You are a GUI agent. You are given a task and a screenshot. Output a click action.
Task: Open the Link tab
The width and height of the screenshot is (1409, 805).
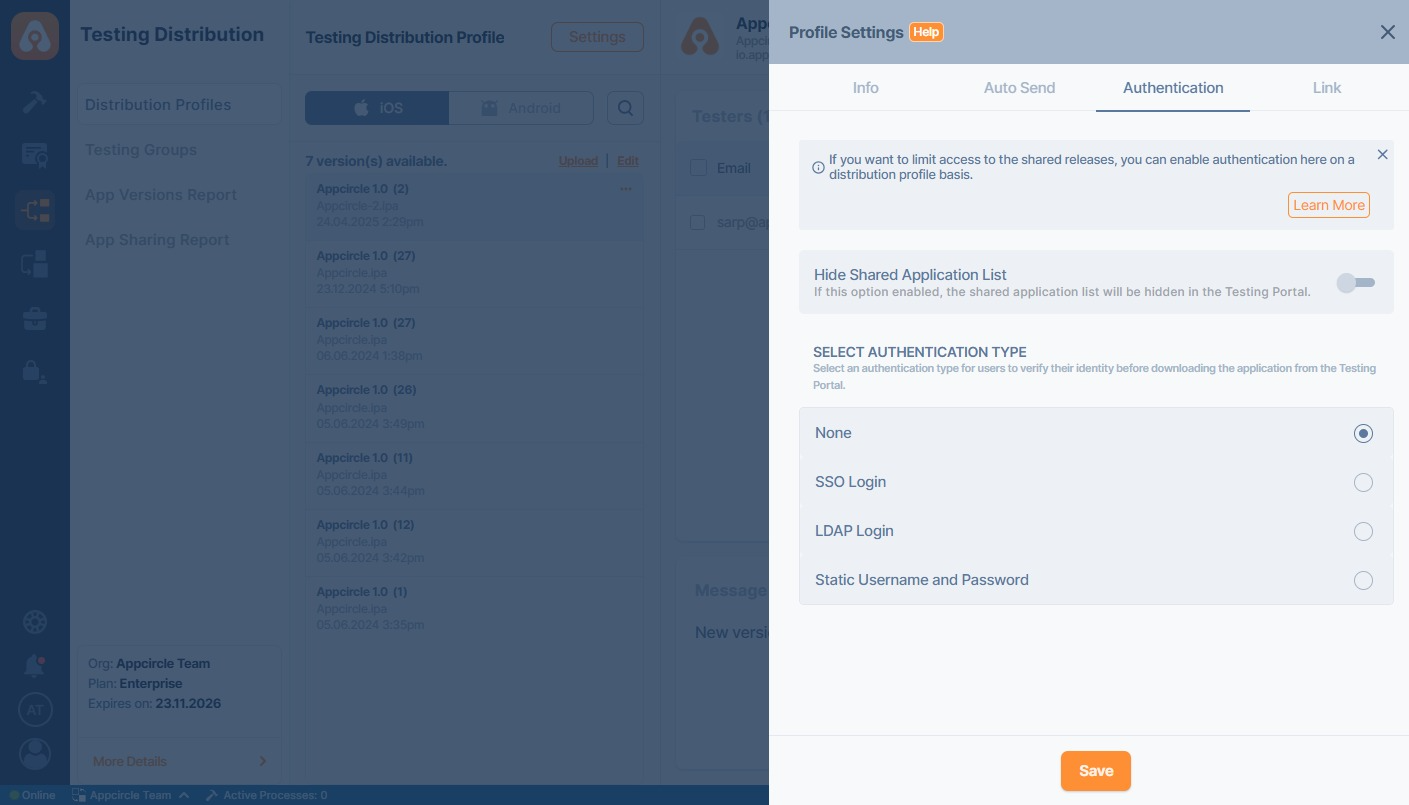click(x=1326, y=88)
